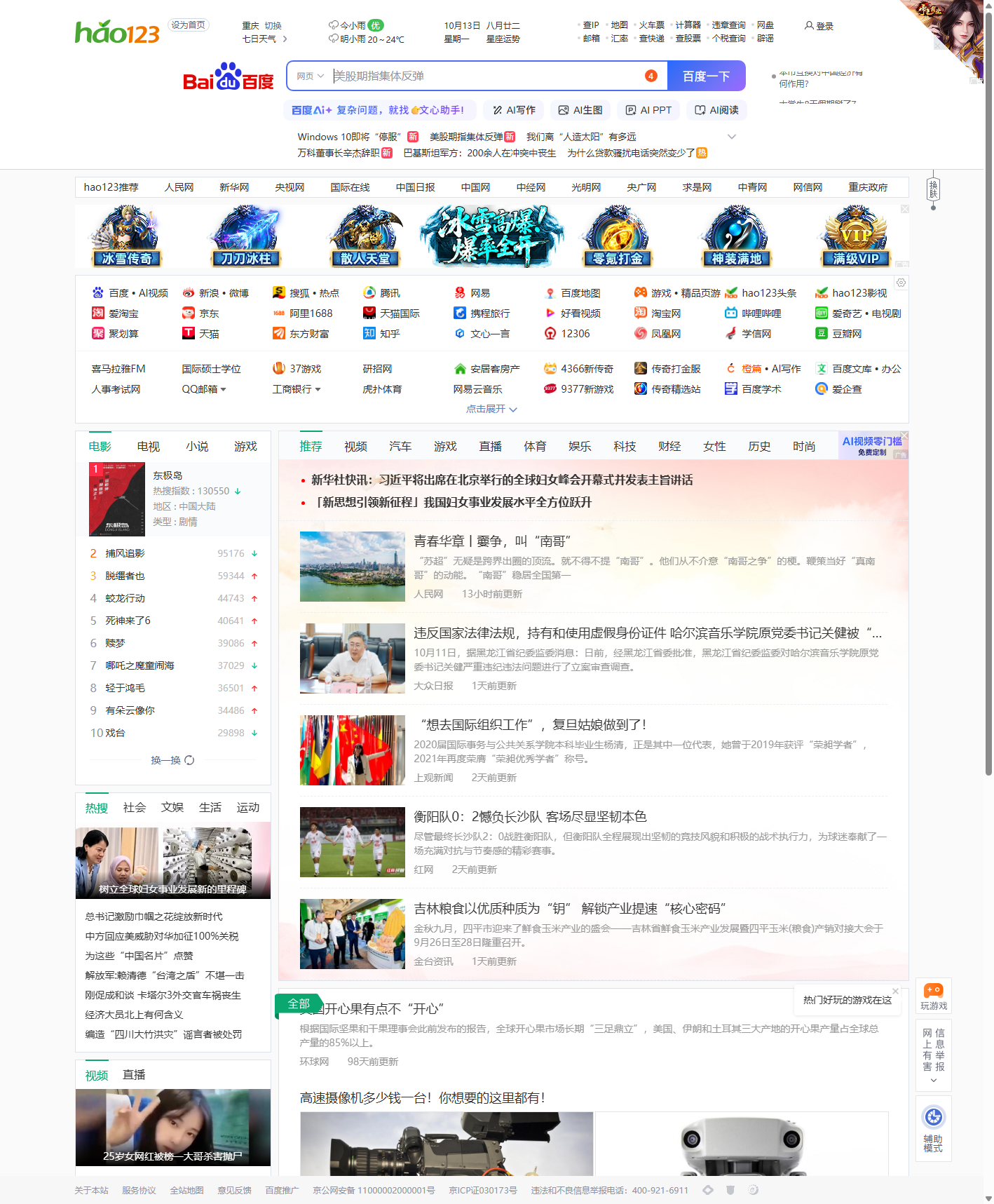This screenshot has width=994, height=1204.
Task: Select the 科技 news tab
Action: (625, 447)
